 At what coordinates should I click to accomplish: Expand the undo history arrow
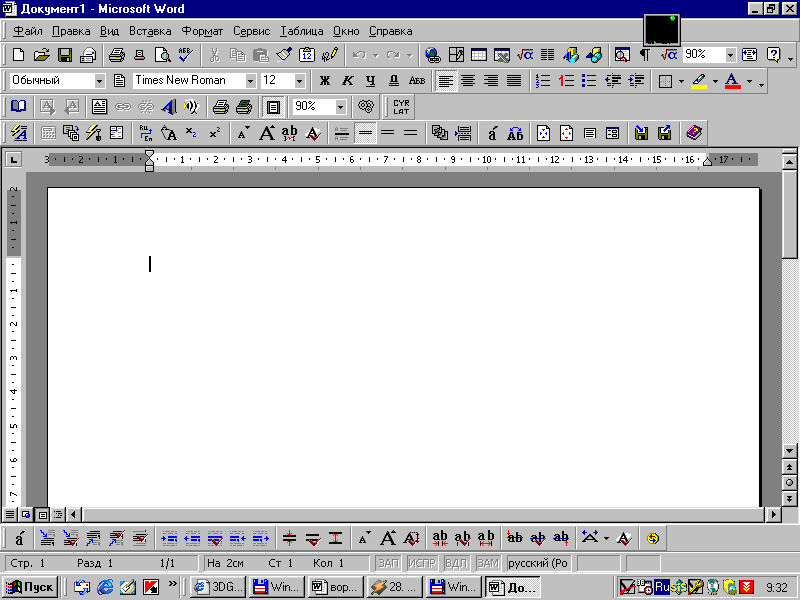[376, 55]
